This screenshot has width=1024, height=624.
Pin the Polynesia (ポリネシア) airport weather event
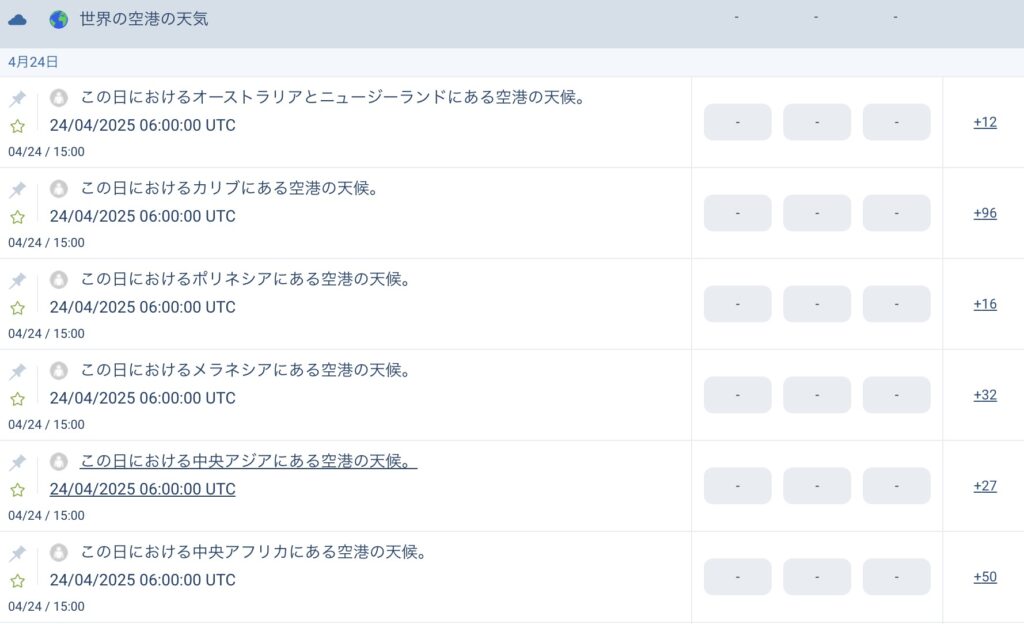[18, 281]
